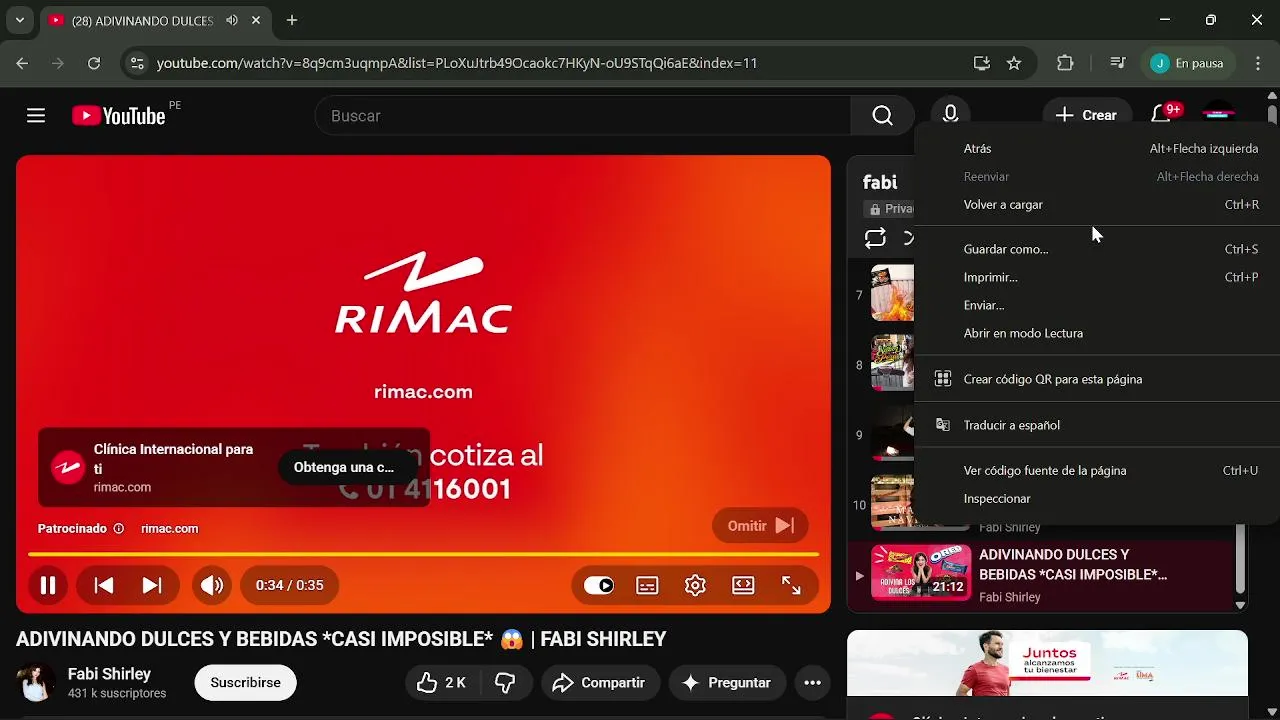Click Fabi Shirley channel avatar
Viewport: 1280px width, 720px height.
36,683
